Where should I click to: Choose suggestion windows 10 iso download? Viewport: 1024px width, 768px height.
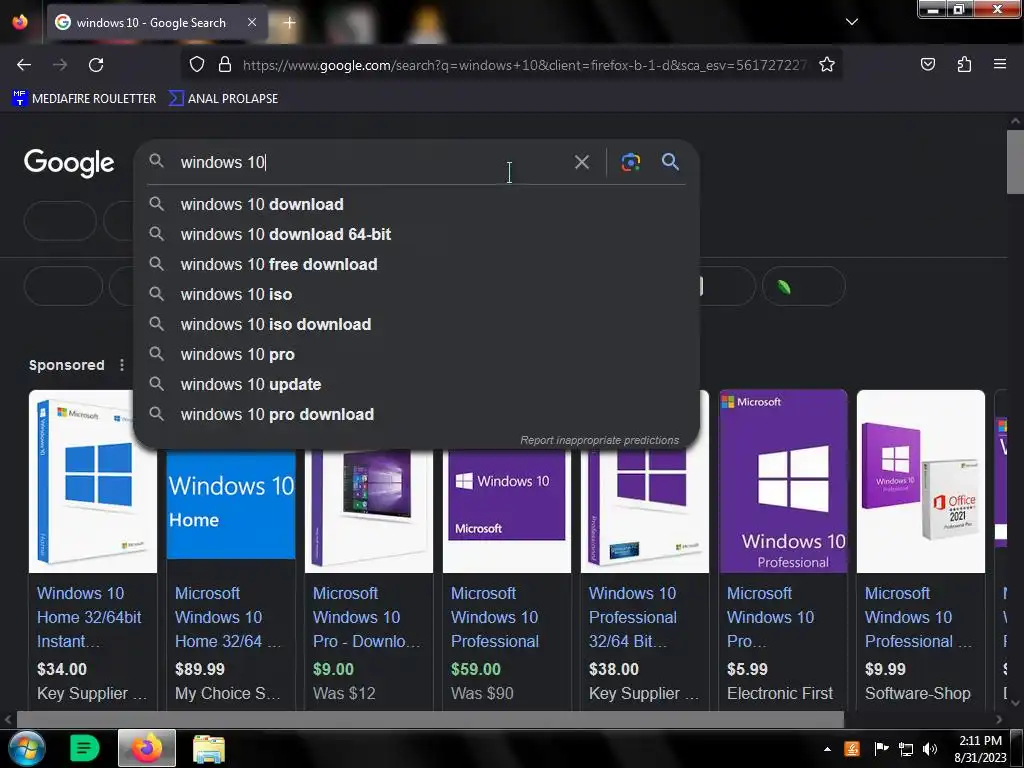pos(417,325)
